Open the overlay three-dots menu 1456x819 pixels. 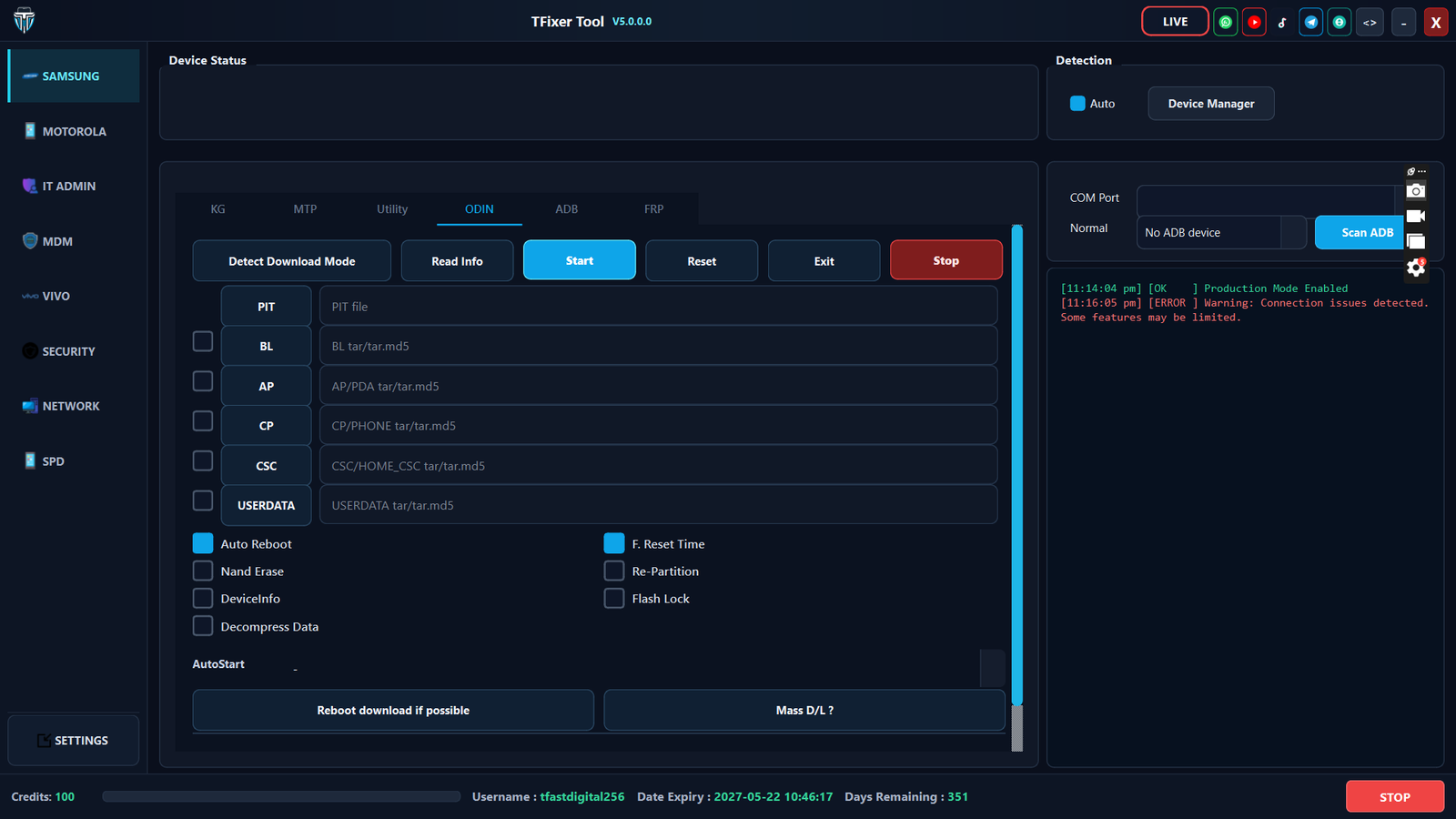pyautogui.click(x=1421, y=171)
